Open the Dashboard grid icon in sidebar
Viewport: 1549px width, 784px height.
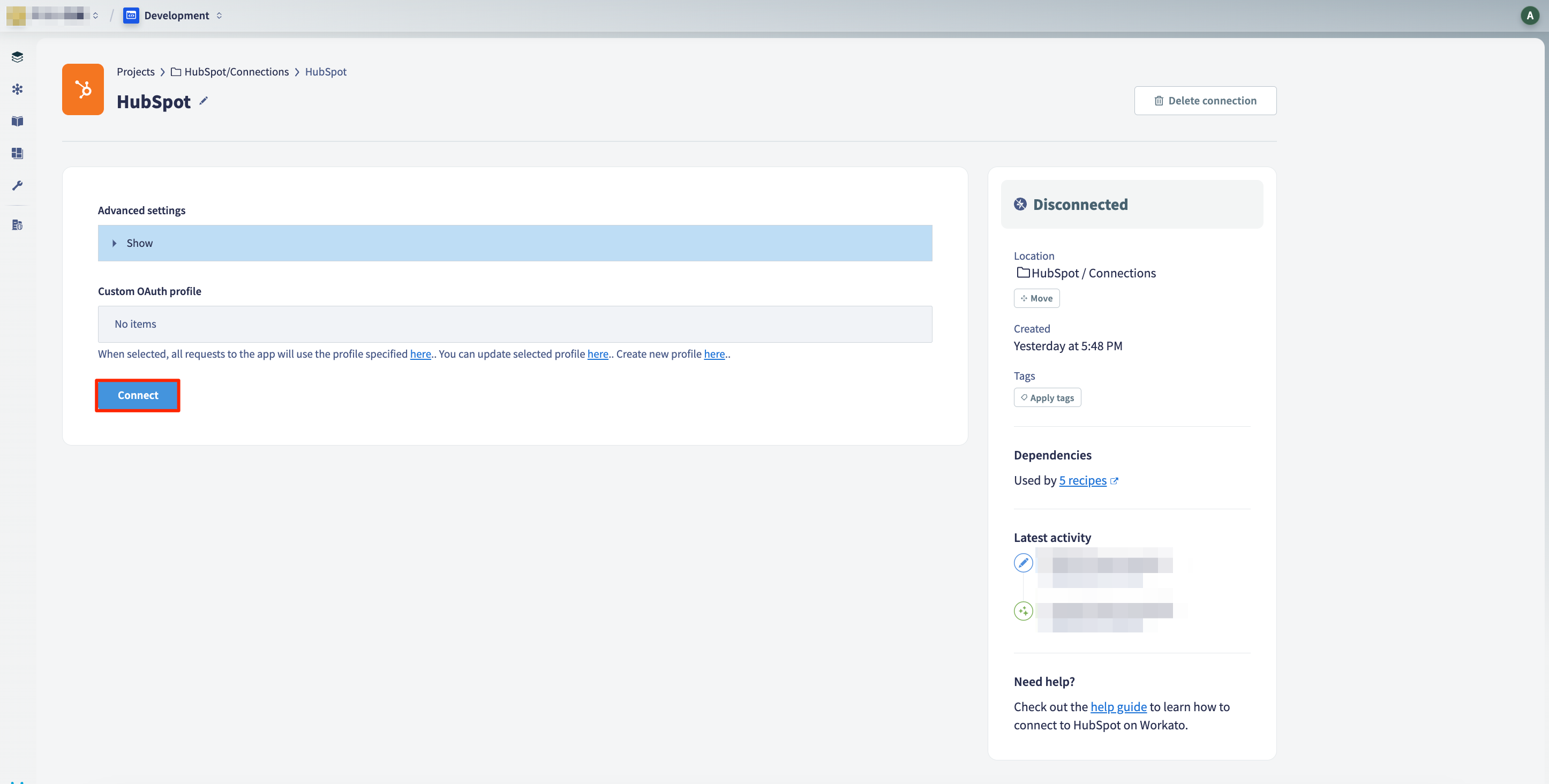18,153
